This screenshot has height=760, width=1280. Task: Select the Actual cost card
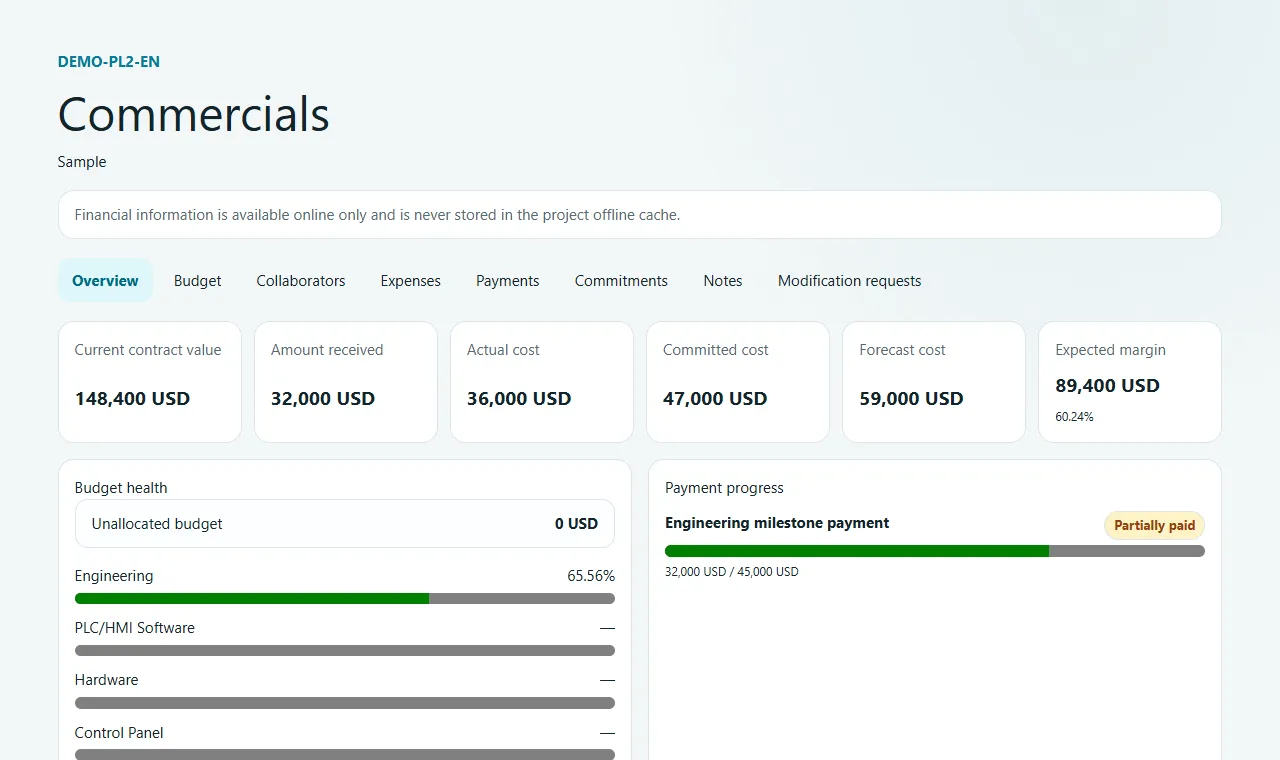(x=542, y=382)
